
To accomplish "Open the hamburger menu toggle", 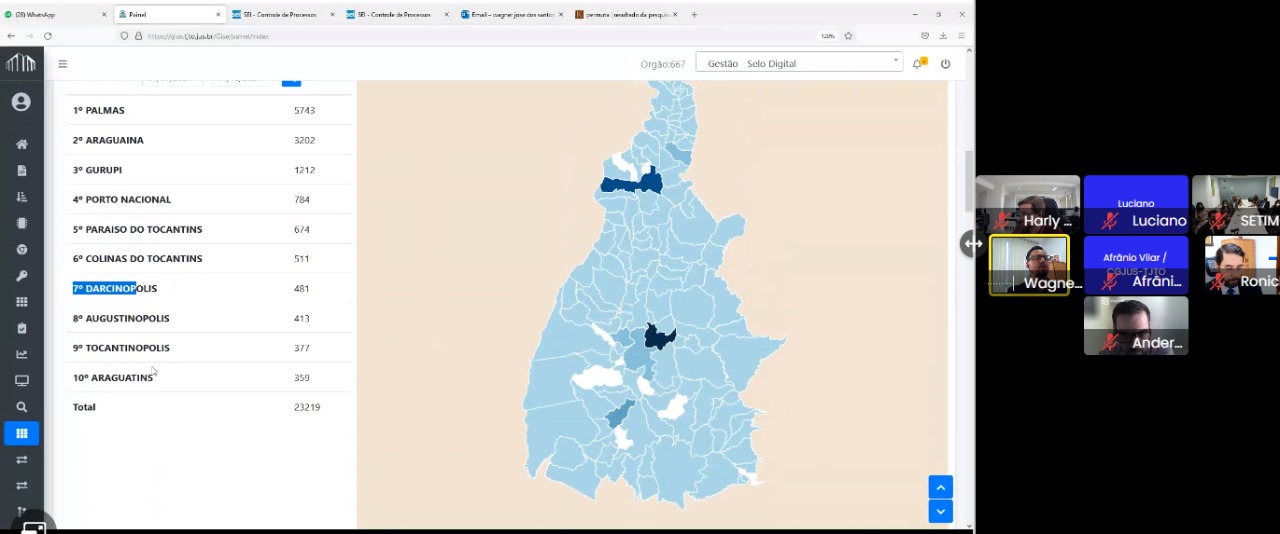I will pyautogui.click(x=62, y=64).
